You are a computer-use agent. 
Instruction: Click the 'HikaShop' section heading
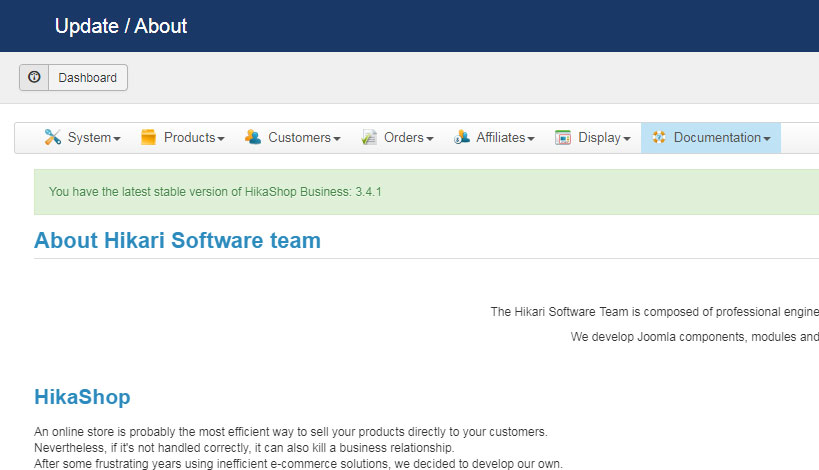(x=82, y=397)
